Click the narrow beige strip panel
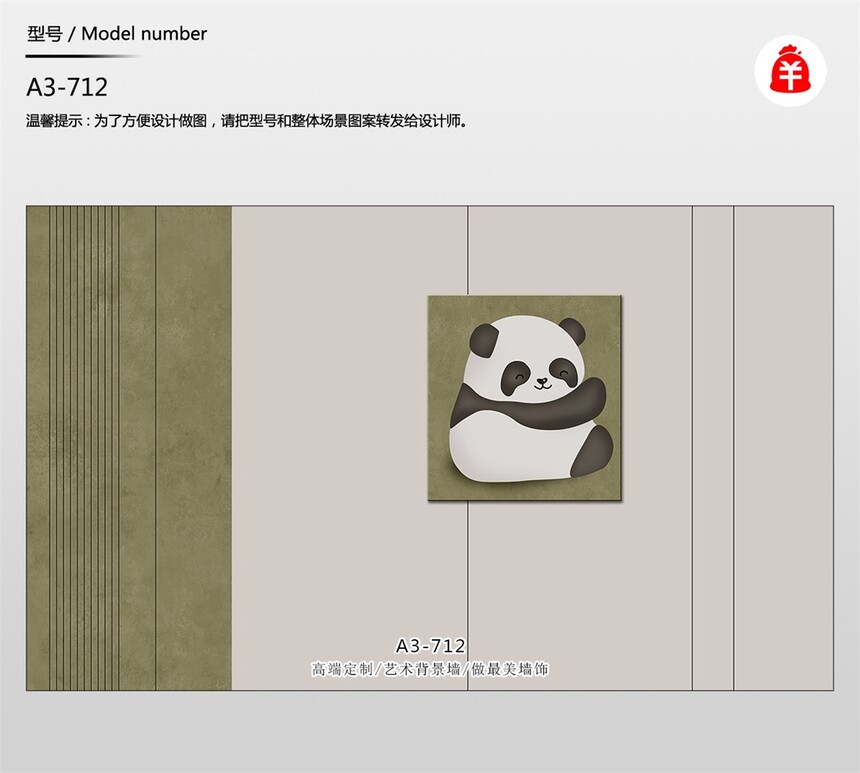 713,448
